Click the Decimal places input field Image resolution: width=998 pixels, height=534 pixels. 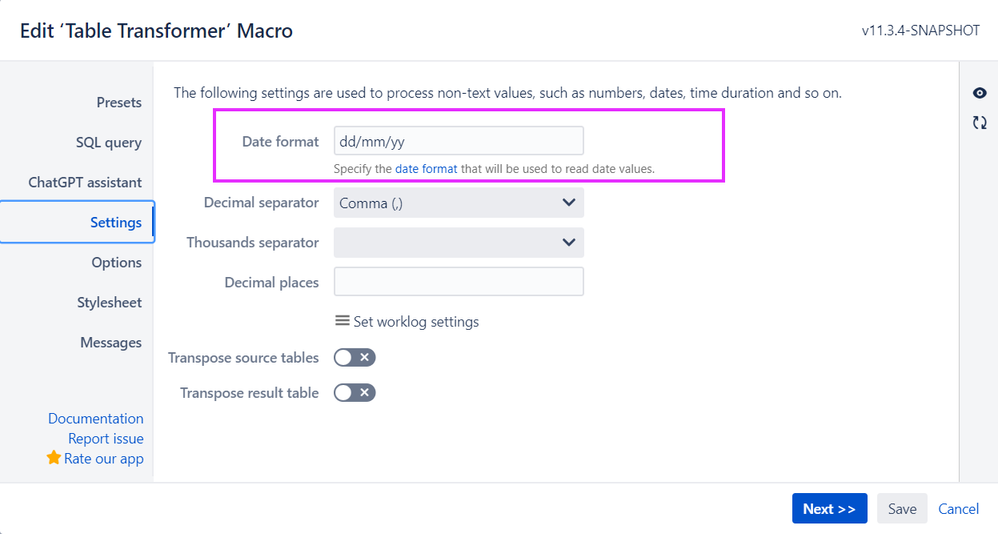(x=458, y=281)
